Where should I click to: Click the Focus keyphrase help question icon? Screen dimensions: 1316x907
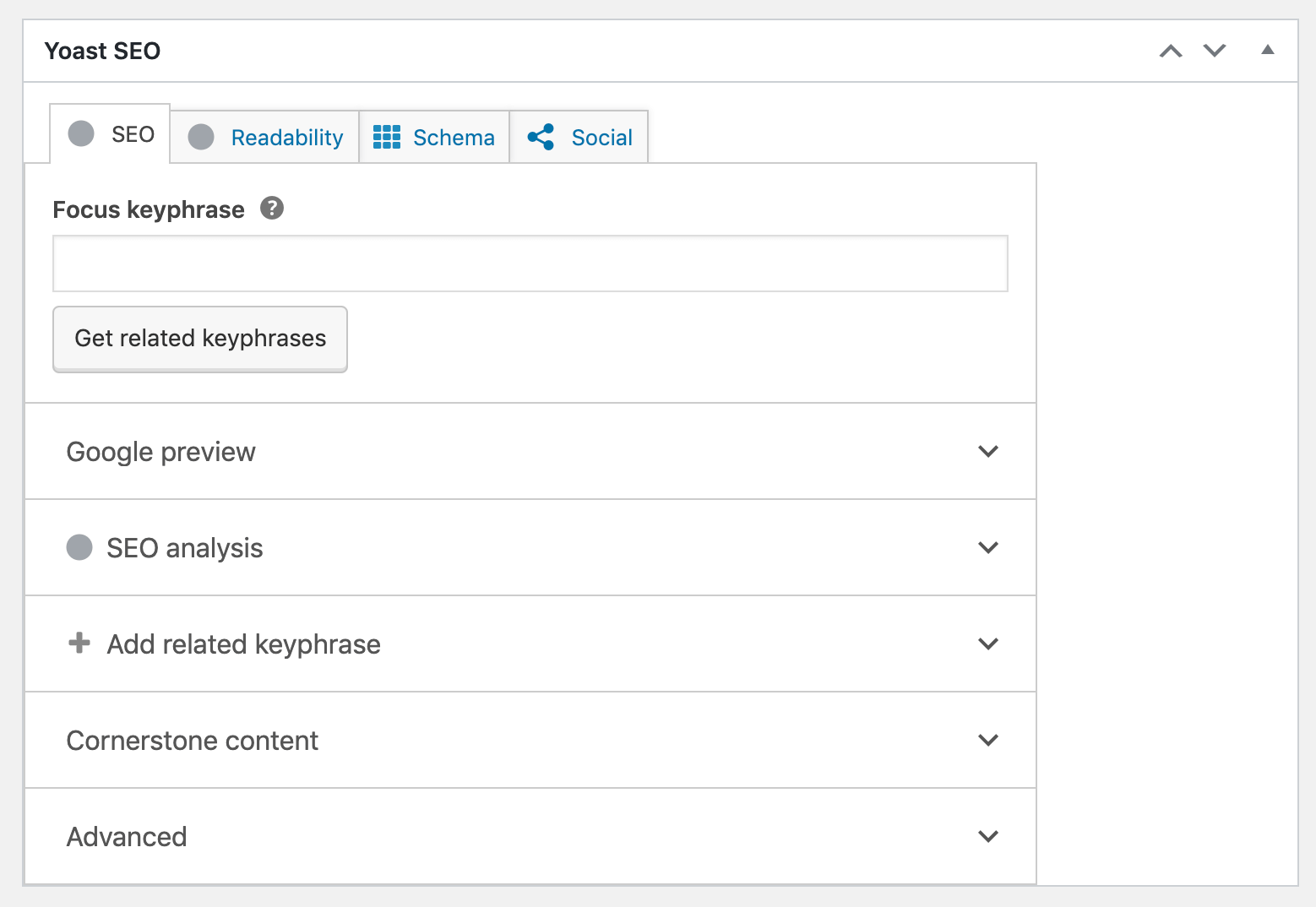tap(272, 208)
